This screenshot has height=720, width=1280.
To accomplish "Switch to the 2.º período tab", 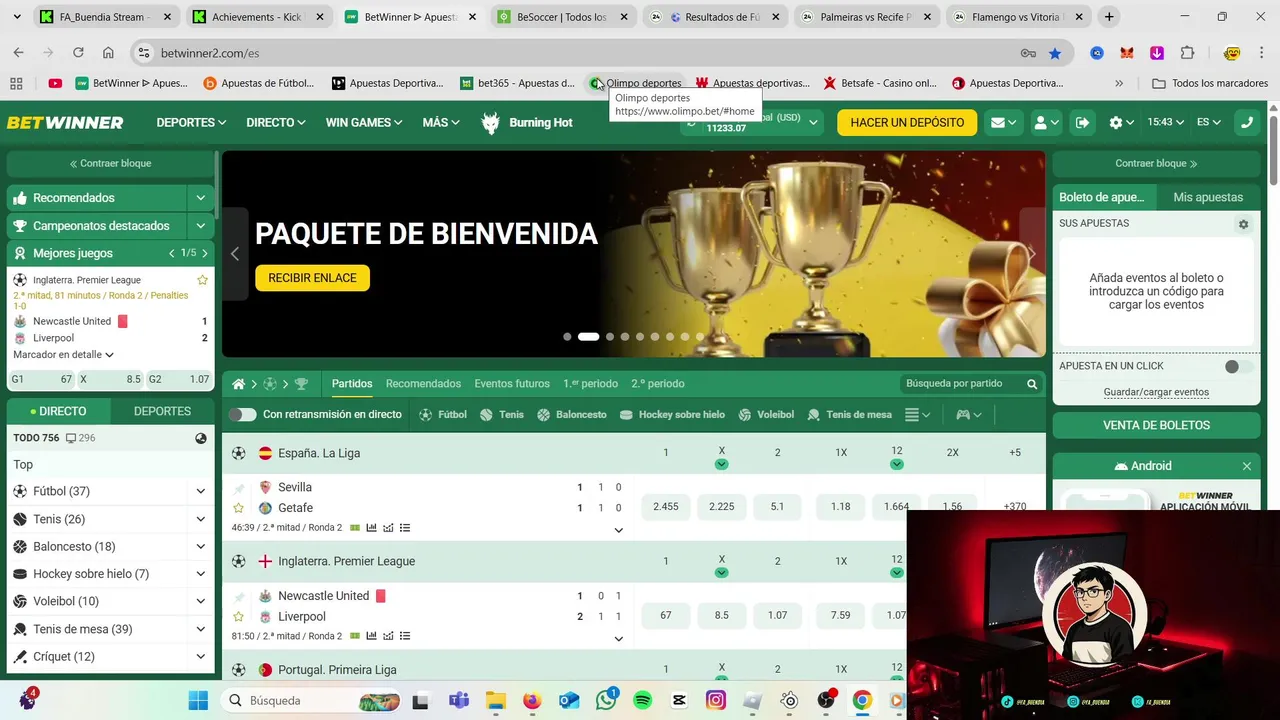I will point(658,384).
